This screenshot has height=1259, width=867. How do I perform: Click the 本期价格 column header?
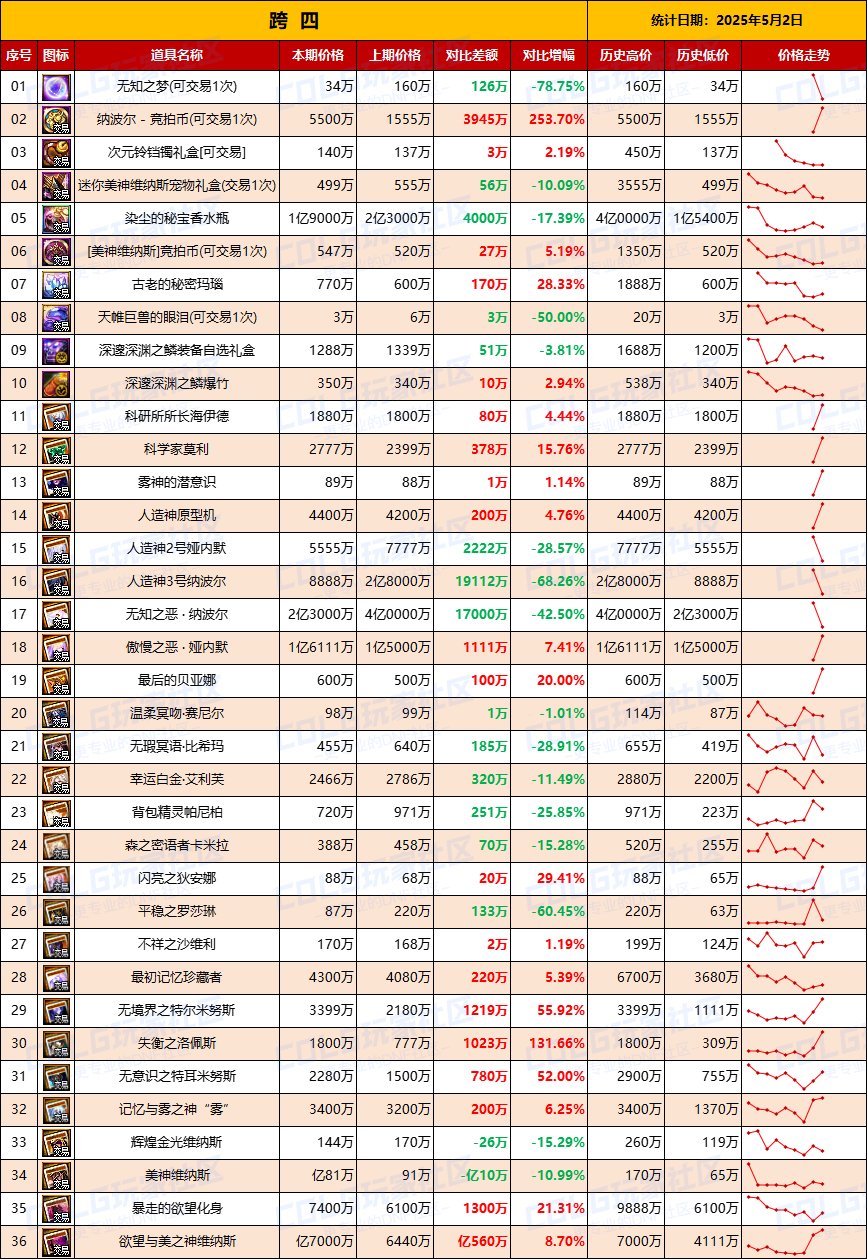coord(317,55)
